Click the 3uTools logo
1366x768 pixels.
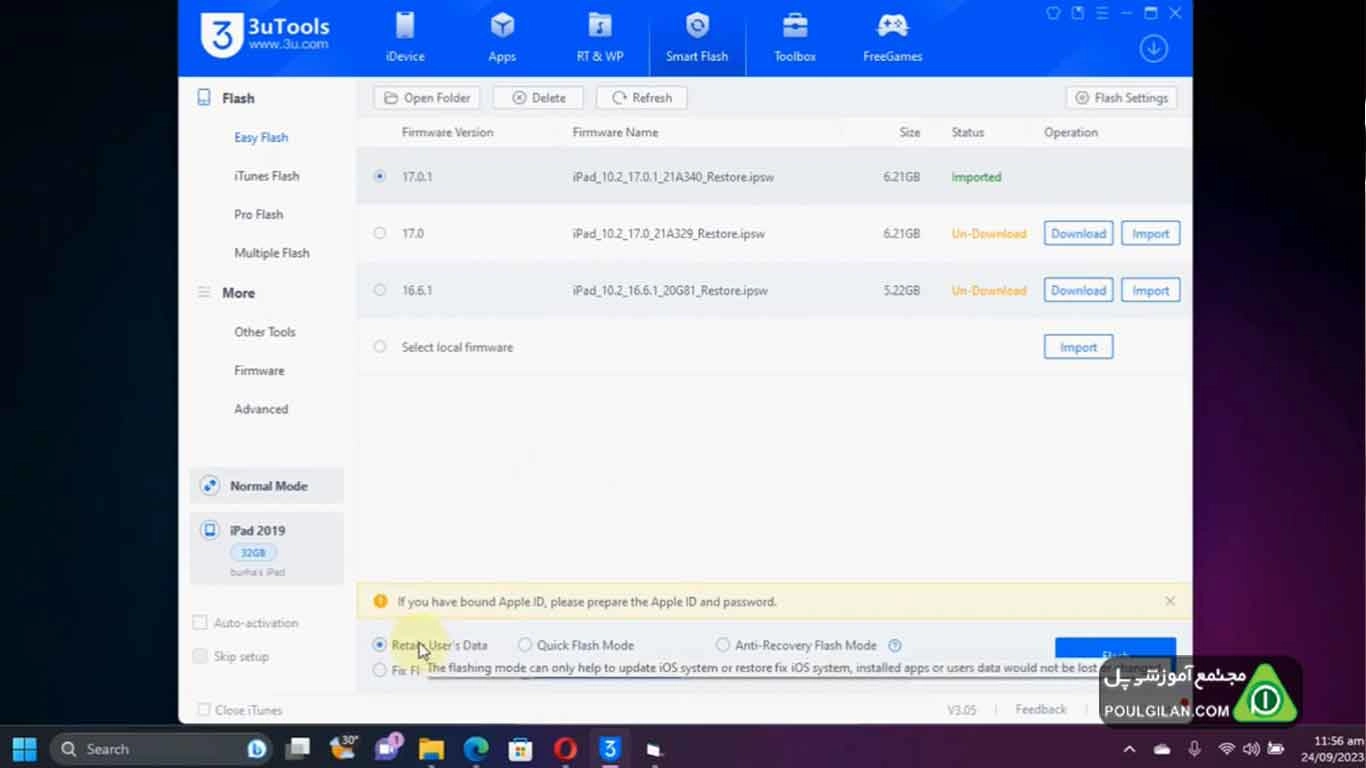tap(264, 34)
